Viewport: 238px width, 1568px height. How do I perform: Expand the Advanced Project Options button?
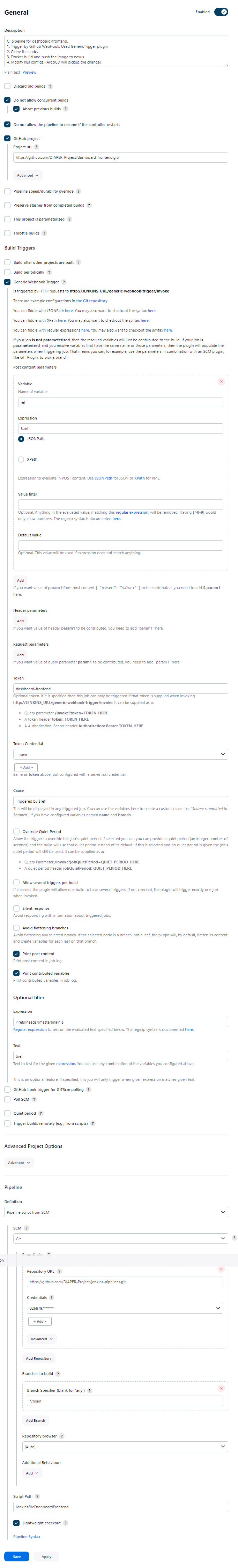tap(19, 1162)
